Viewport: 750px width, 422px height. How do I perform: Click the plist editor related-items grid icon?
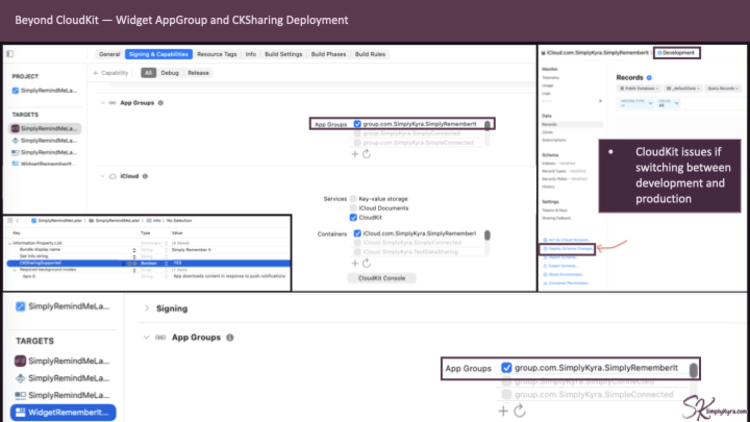[x=10, y=221]
